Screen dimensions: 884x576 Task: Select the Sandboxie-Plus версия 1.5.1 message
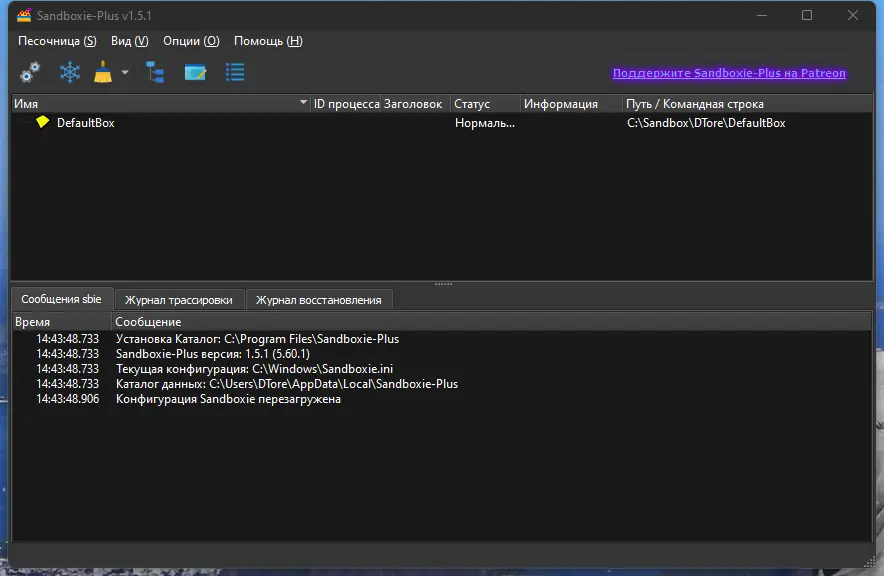point(213,354)
